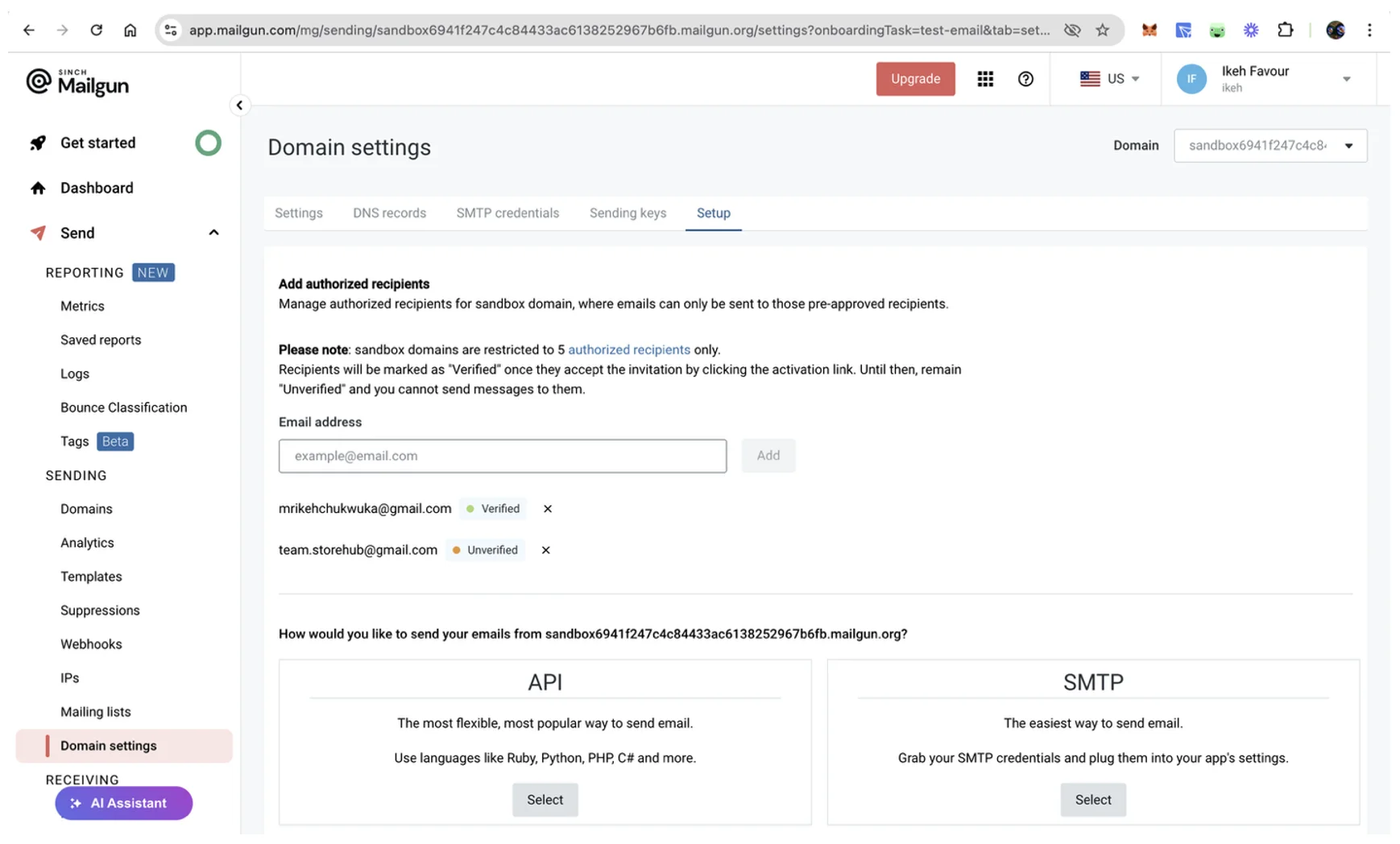1400x844 pixels.
Task: Open the MetaMask fox extension
Action: click(x=1149, y=31)
